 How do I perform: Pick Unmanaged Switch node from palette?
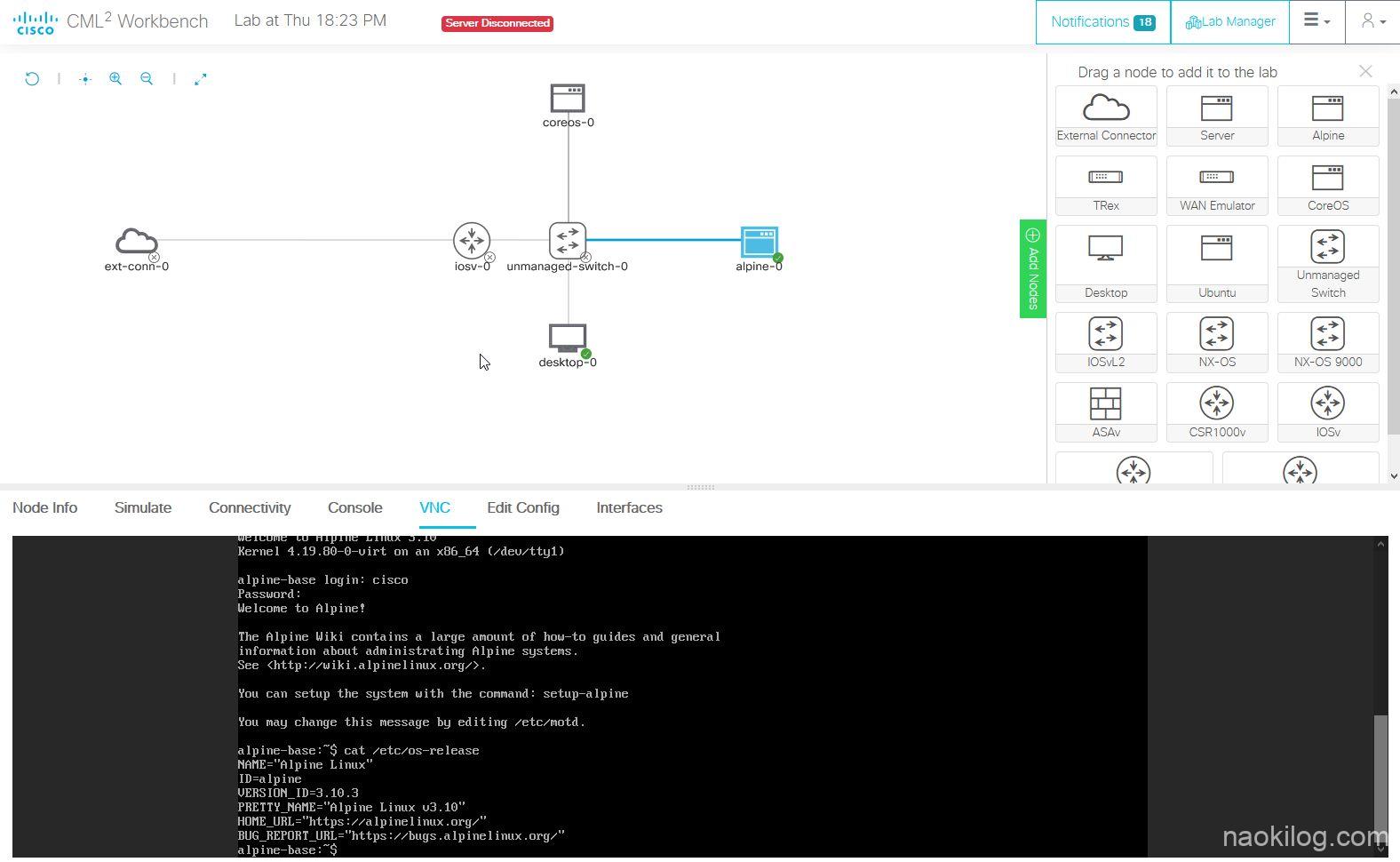(1328, 263)
